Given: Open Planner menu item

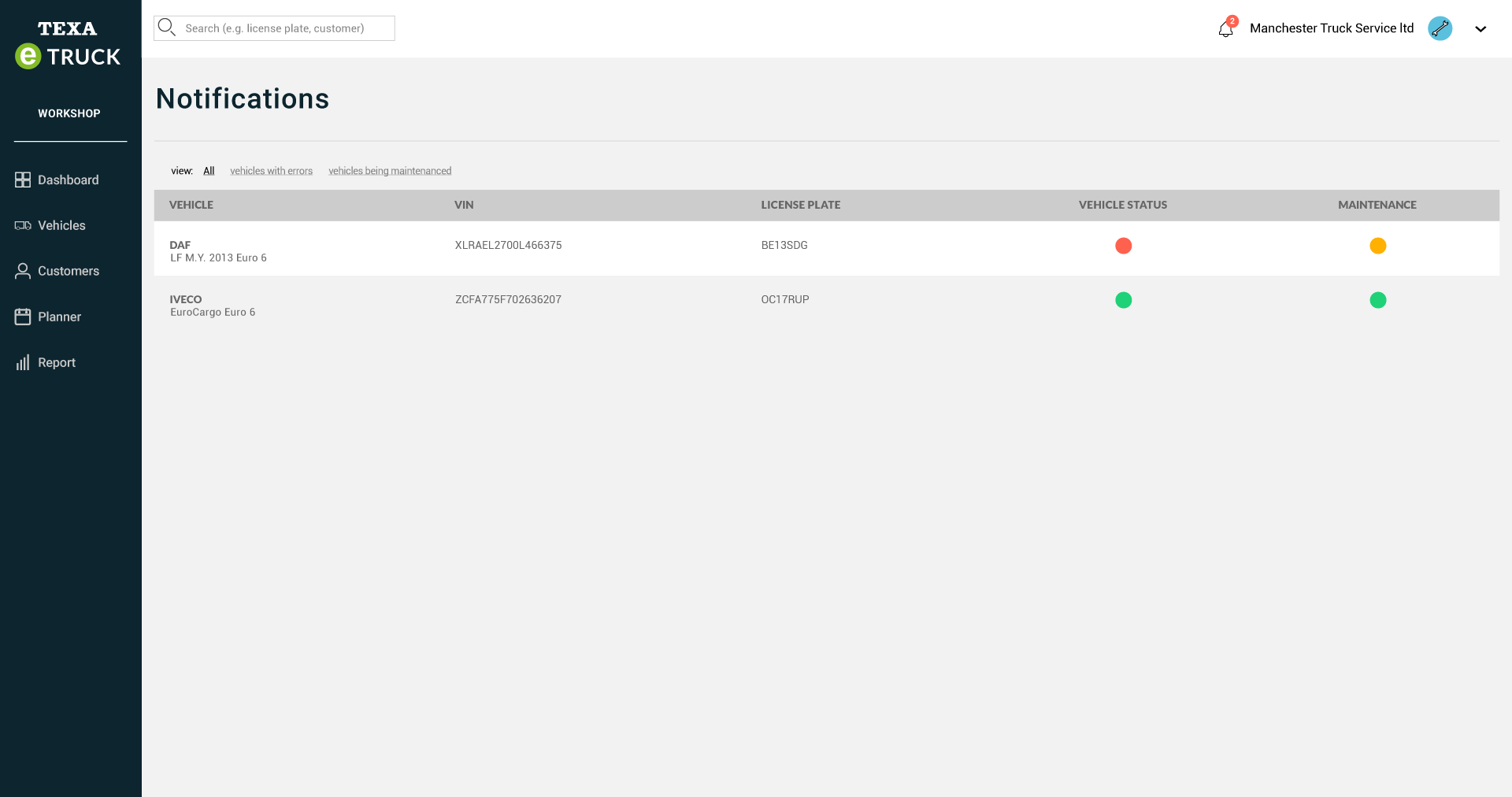Looking at the screenshot, I should pyautogui.click(x=59, y=317).
